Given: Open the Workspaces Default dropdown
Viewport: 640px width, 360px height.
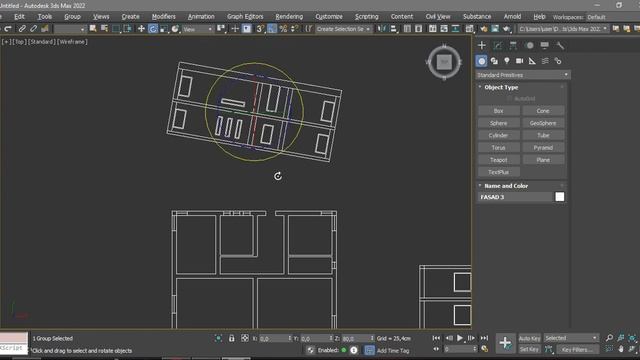Looking at the screenshot, I should (x=612, y=17).
